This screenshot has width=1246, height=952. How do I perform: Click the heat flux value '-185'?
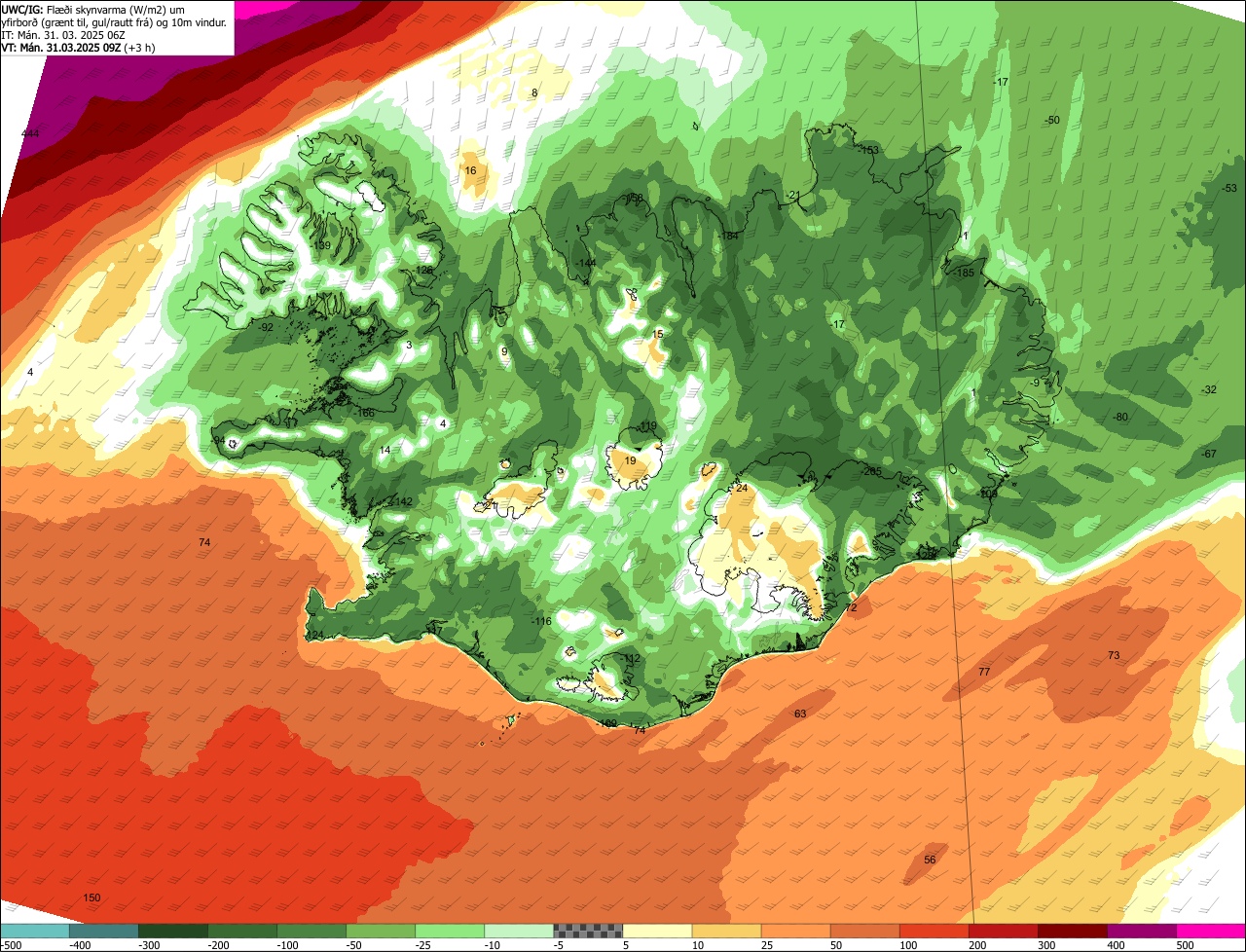click(x=964, y=273)
